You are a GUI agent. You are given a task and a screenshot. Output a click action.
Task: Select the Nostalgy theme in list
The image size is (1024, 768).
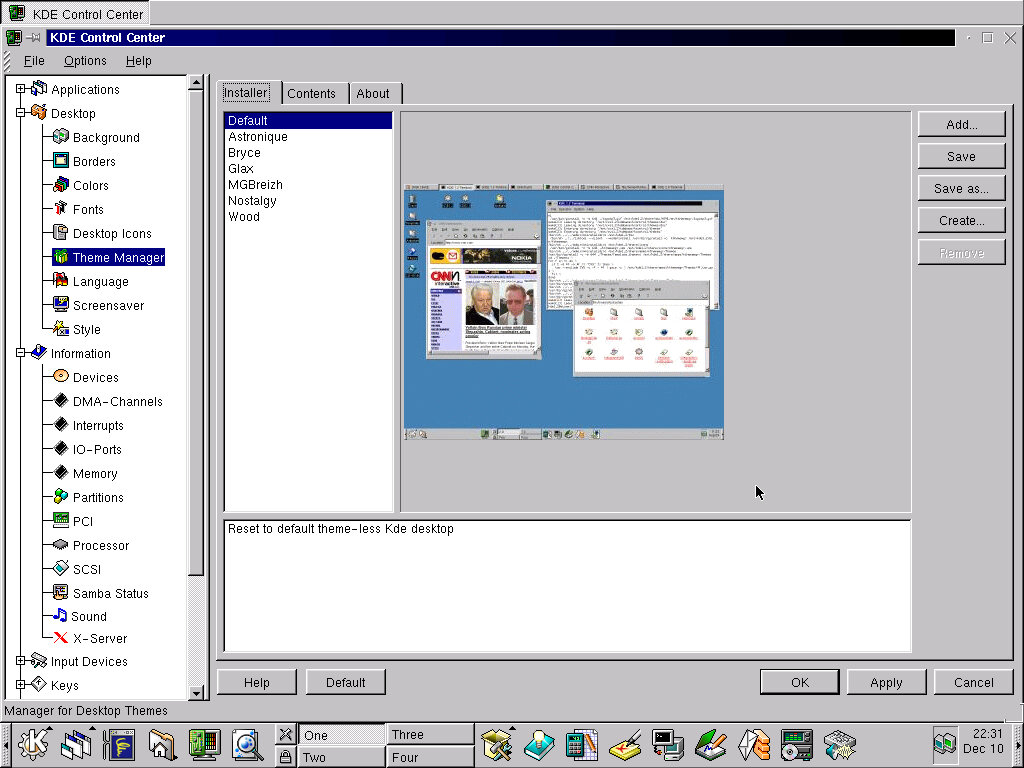[x=252, y=201]
